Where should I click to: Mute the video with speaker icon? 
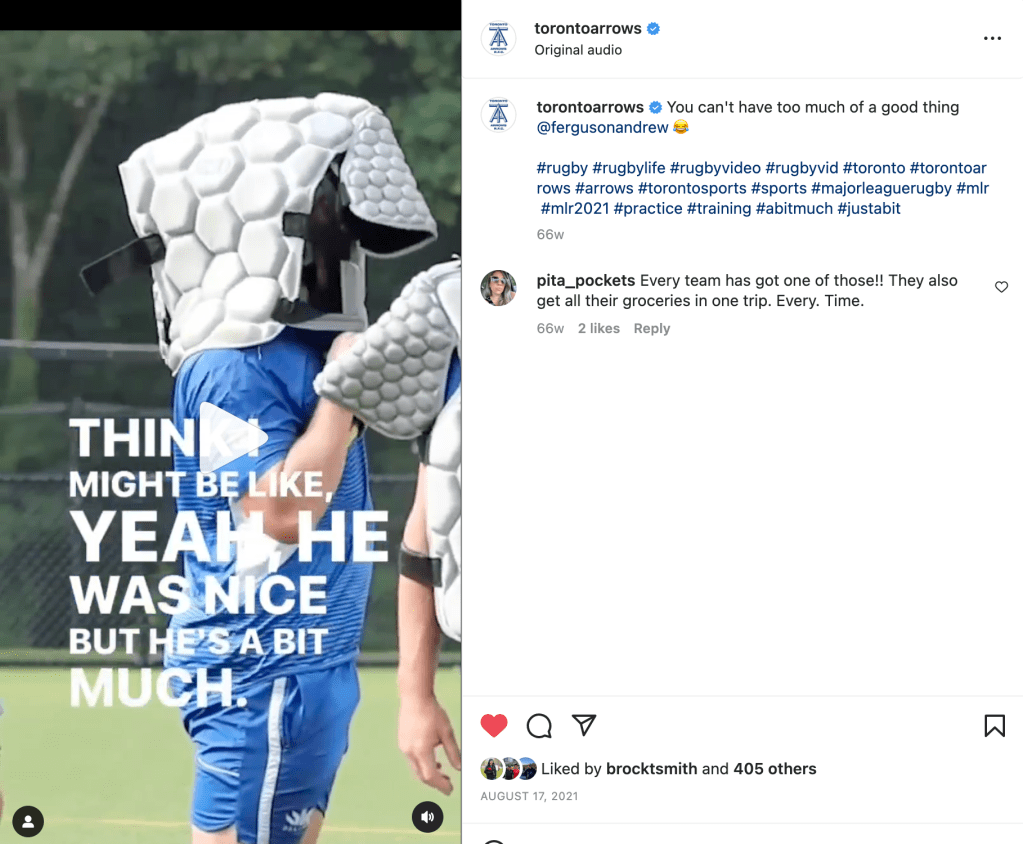pos(427,817)
